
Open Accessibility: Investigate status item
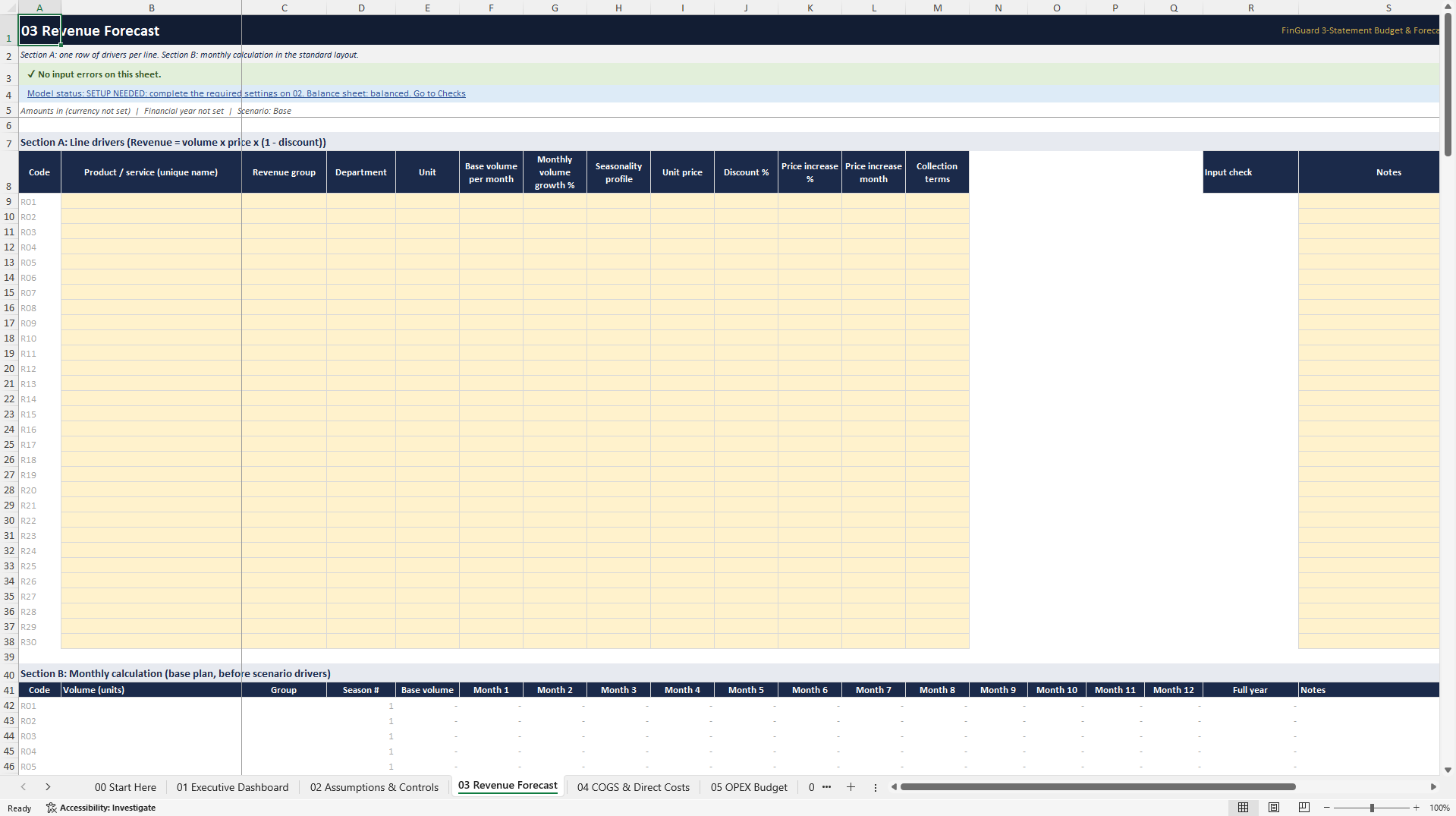click(101, 808)
